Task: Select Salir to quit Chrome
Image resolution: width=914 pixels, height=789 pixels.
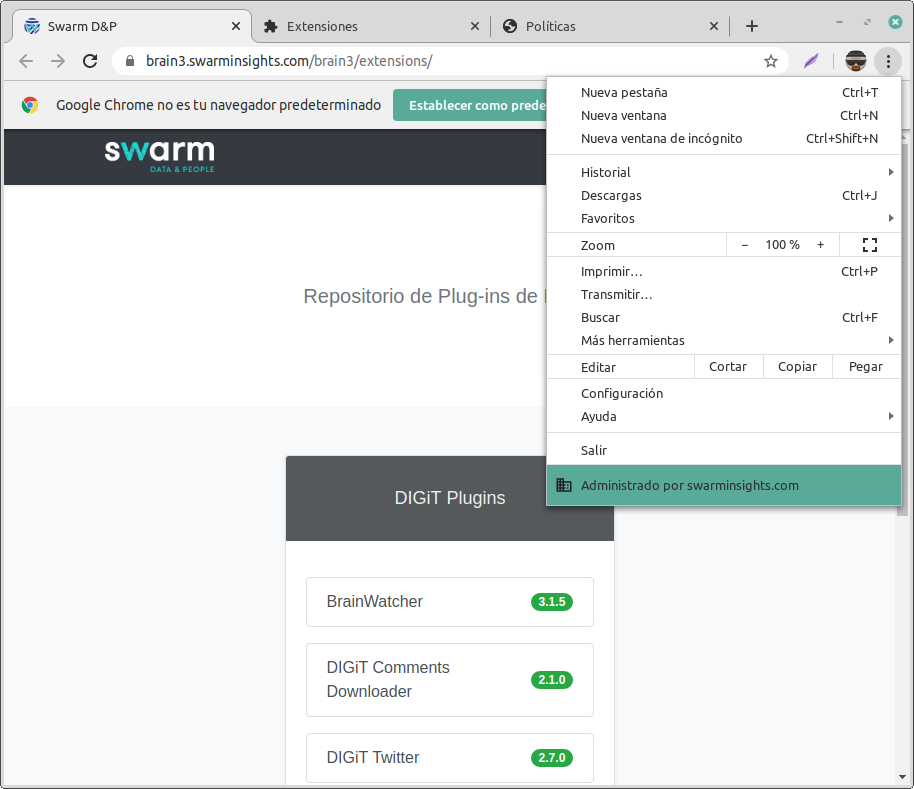Action: click(724, 450)
